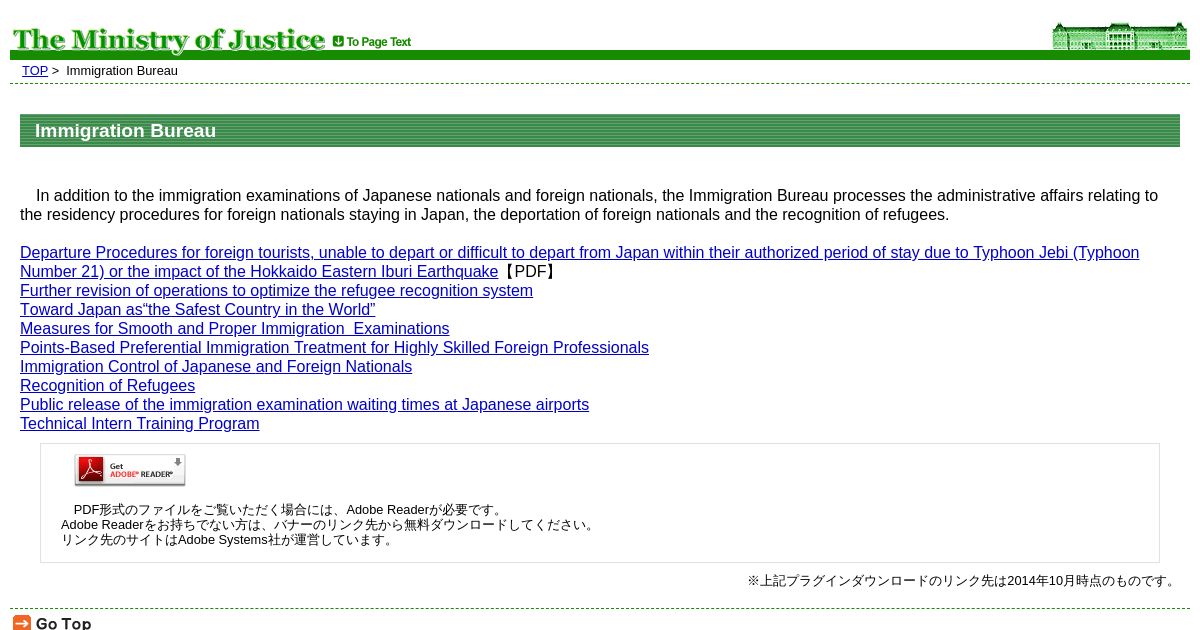Viewport: 1200px width, 630px height.
Task: Click the To Page Text link
Action: point(372,42)
